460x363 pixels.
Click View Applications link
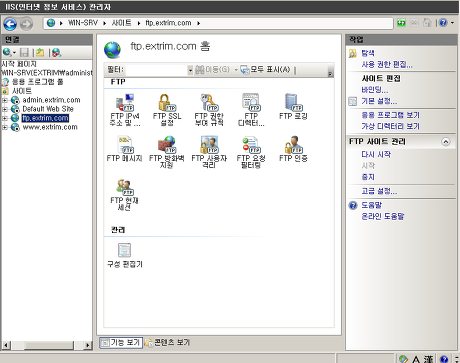[390, 115]
